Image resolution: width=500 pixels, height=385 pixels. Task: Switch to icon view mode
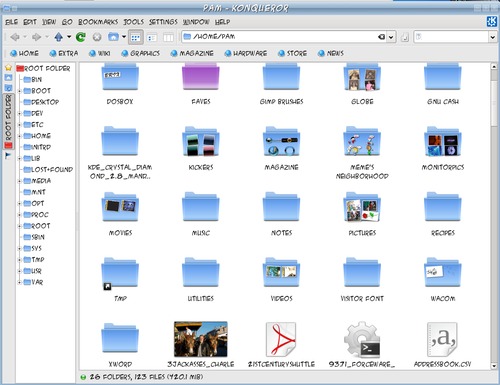[135, 37]
